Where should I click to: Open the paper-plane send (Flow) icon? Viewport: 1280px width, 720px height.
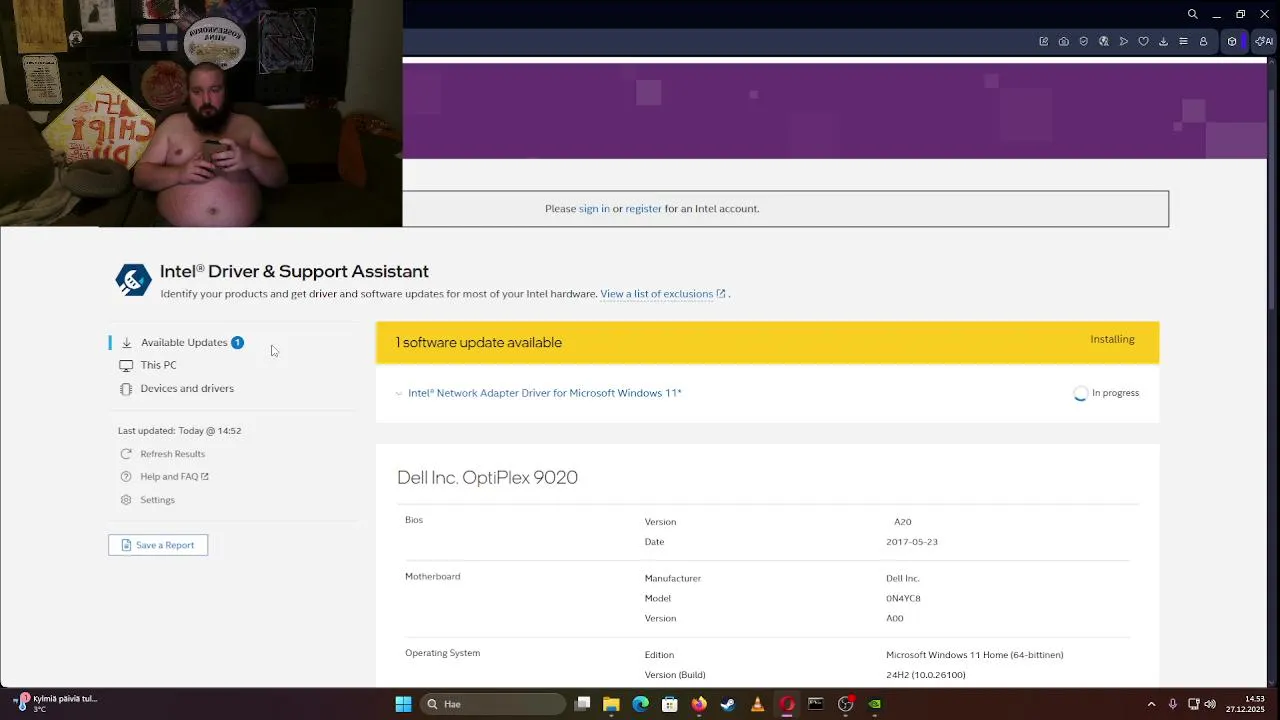pyautogui.click(x=1124, y=41)
